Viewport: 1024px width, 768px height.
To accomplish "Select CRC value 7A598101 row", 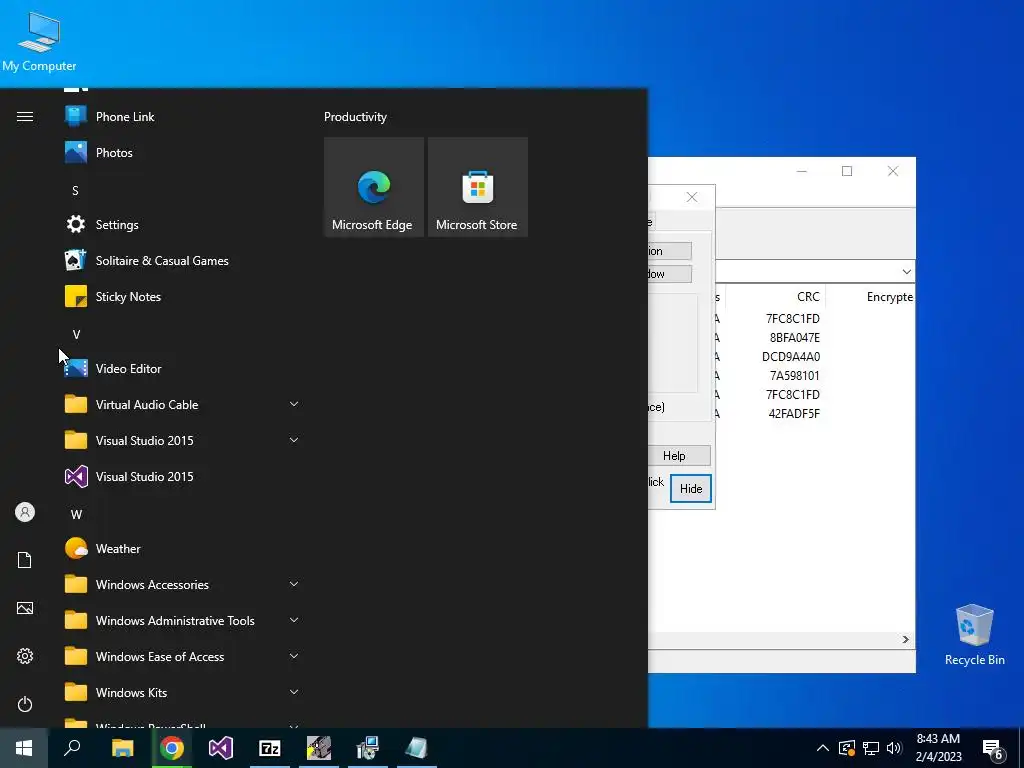I will 795,376.
